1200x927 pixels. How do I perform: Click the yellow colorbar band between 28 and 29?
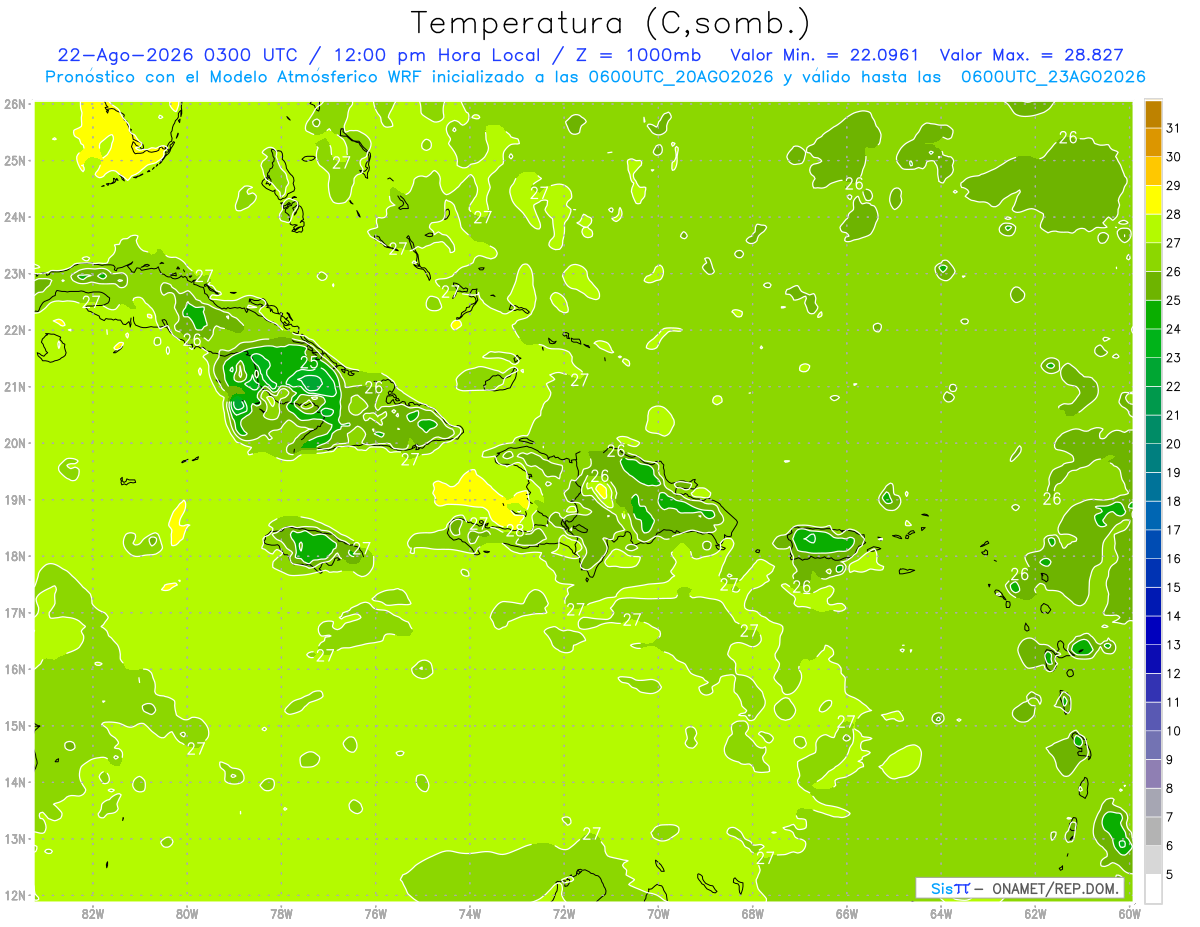(1153, 200)
